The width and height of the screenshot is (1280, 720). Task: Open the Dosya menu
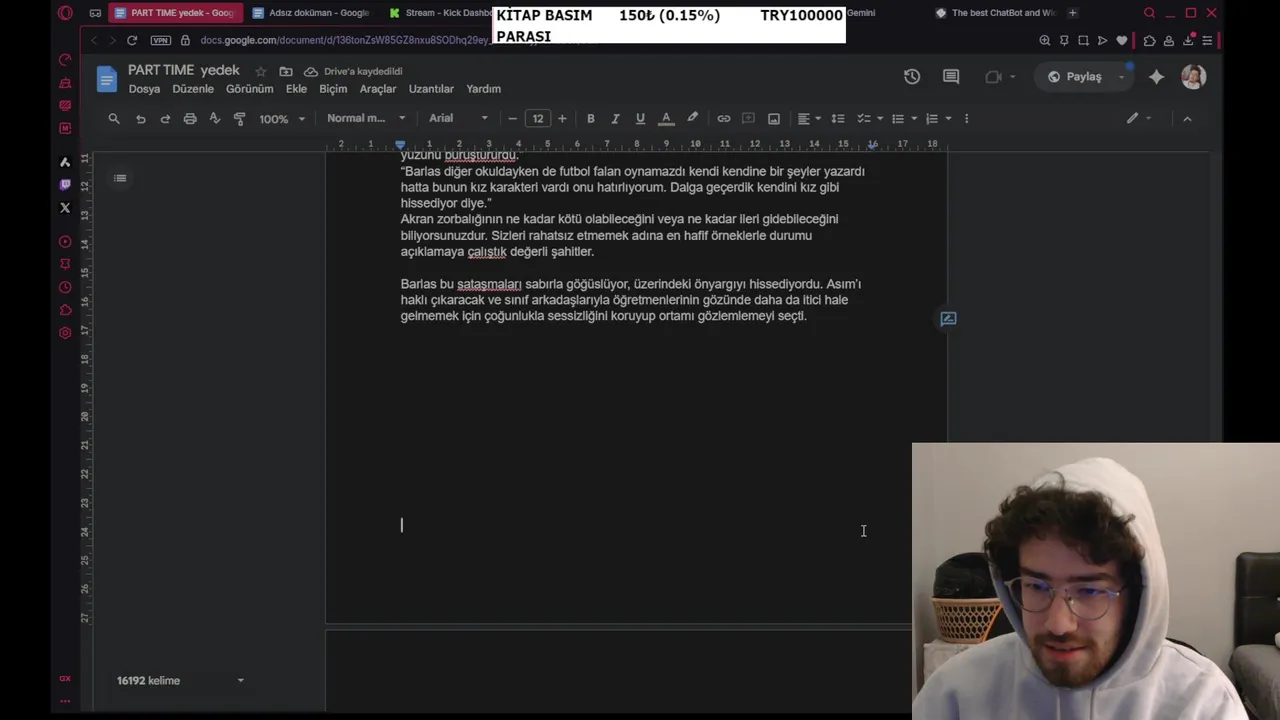(x=144, y=89)
